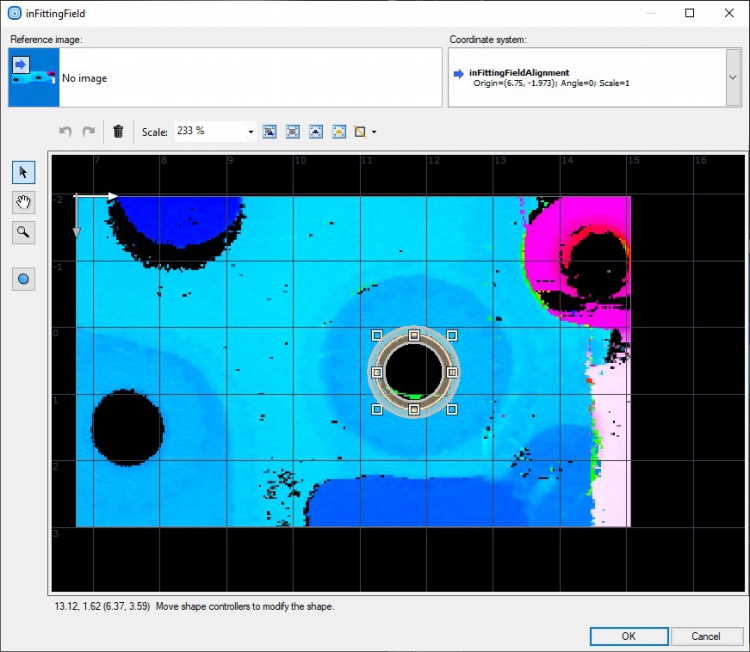Click second view icon right of Scale box
This screenshot has height=652, width=750.
[292, 131]
